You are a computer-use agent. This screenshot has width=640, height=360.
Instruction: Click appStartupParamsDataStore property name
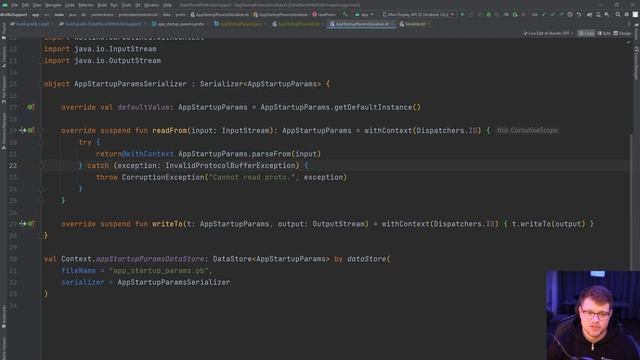(150, 259)
